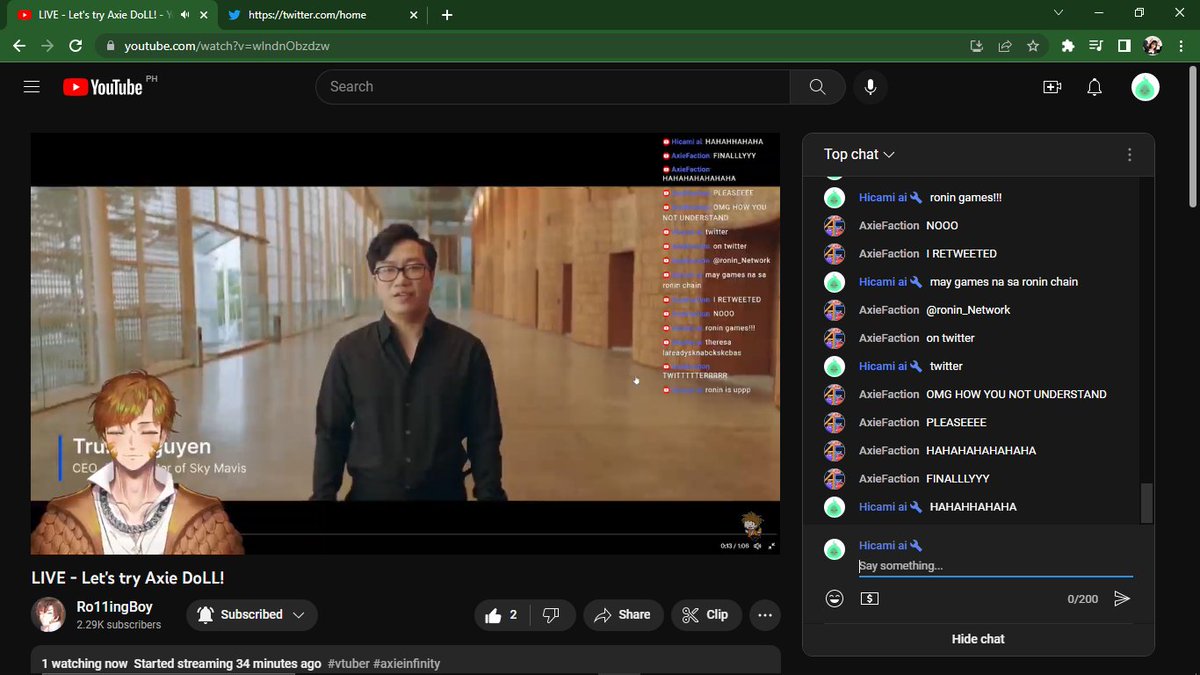
Task: Click the '2.29K subscribers' text
Action: pos(118,625)
